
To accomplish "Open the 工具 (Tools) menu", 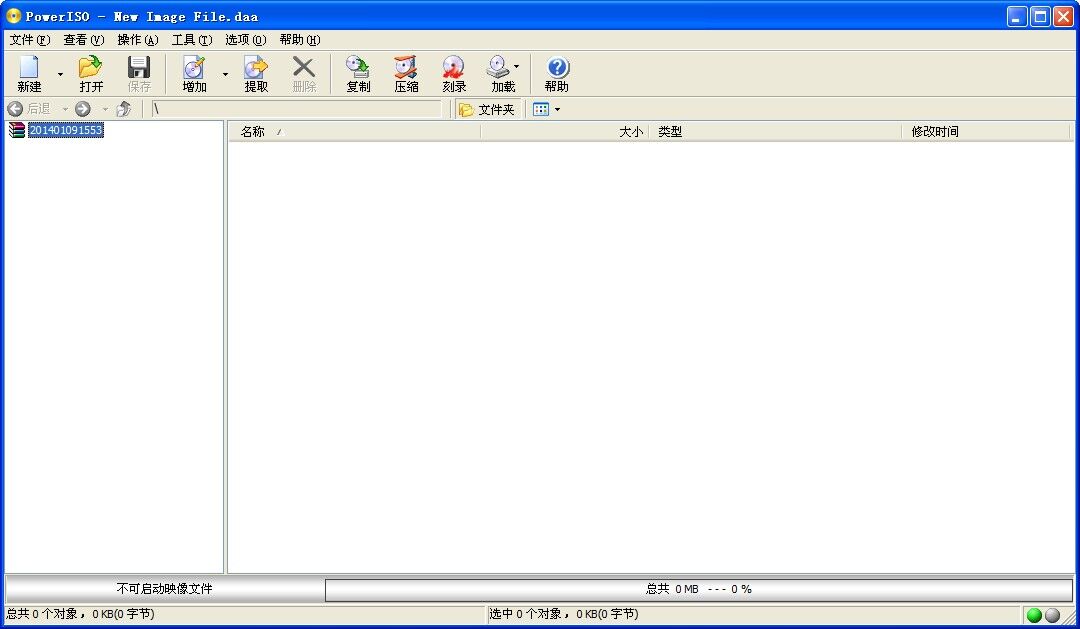I will tap(191, 40).
